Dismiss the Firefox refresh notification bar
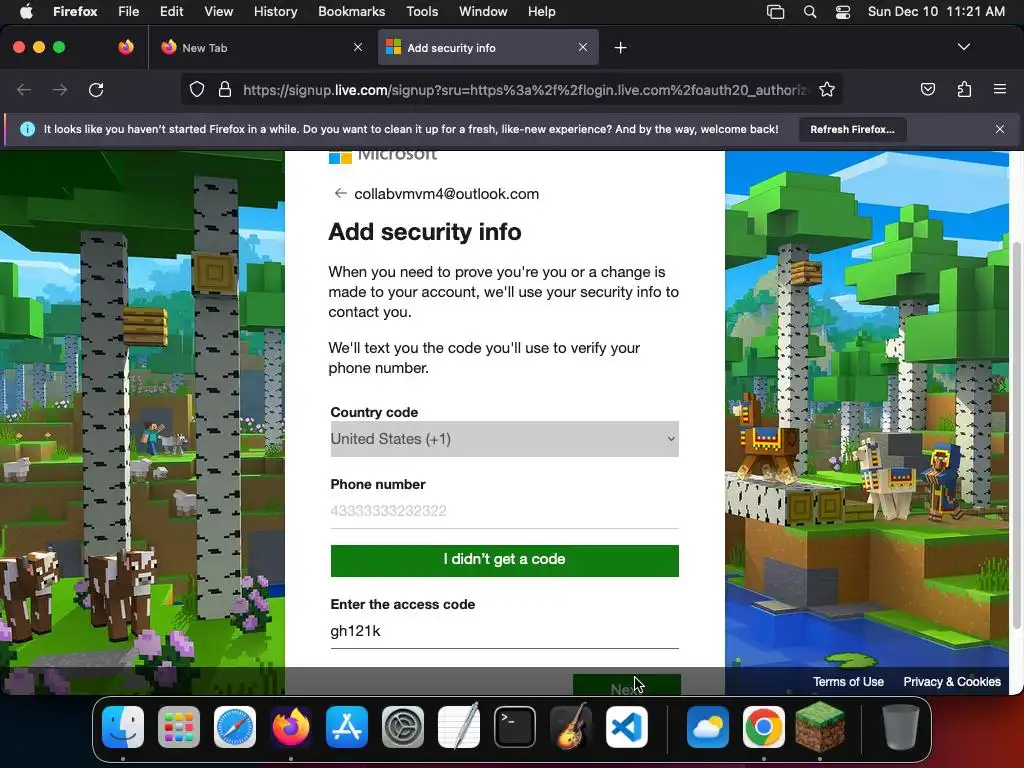Screen dimensions: 1024x768 [x=999, y=129]
